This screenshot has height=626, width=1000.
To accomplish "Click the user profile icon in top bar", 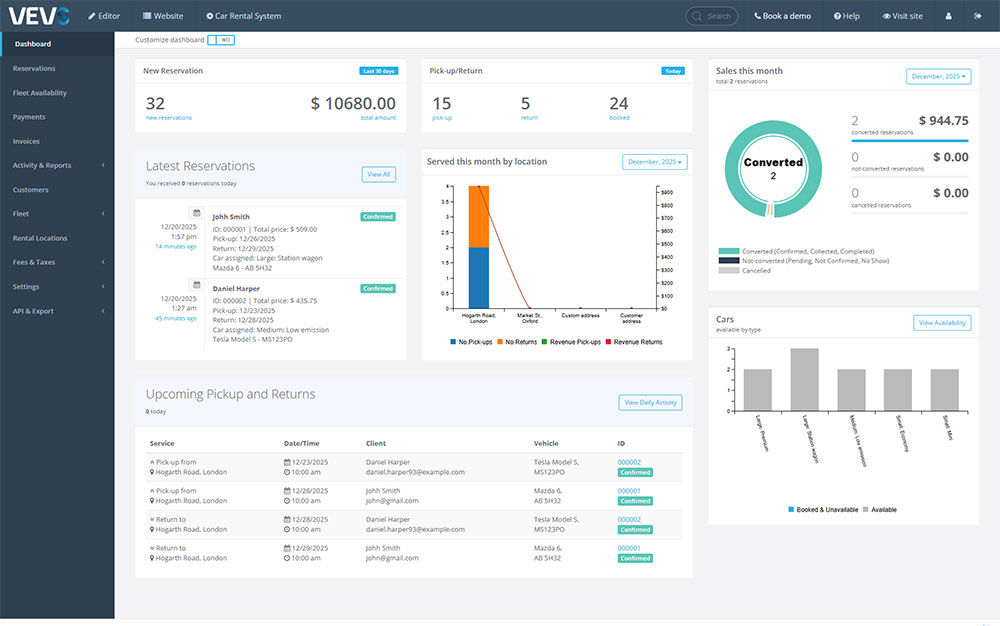I will pyautogui.click(x=948, y=16).
